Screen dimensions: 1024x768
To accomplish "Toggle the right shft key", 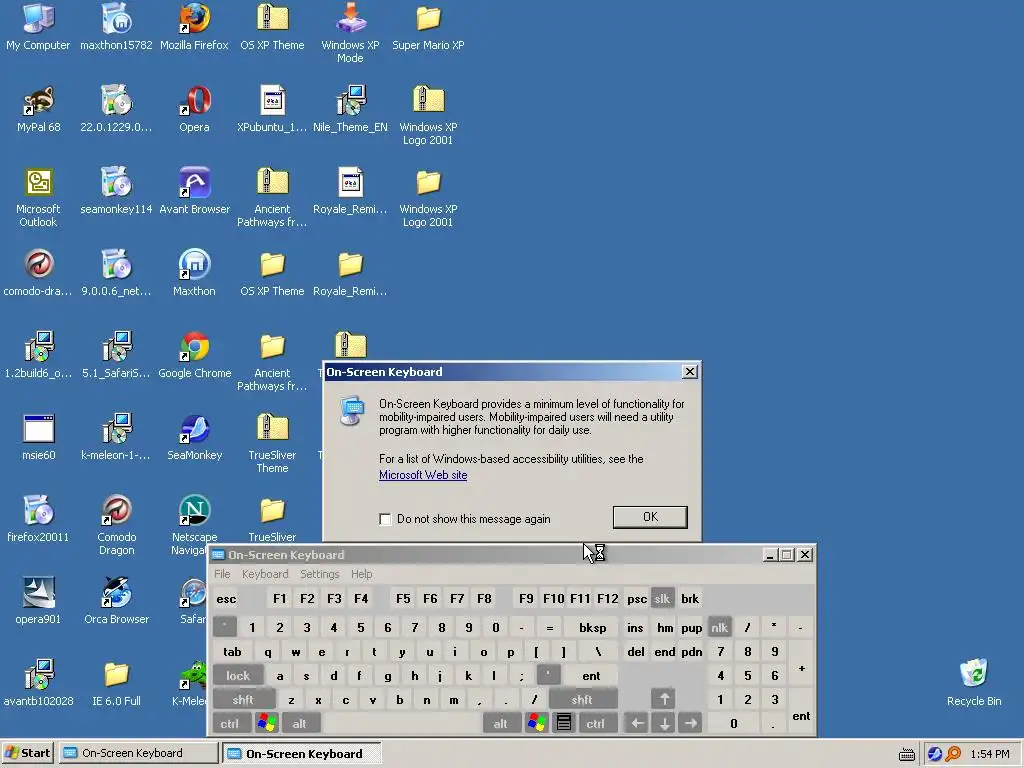I will coord(582,699).
